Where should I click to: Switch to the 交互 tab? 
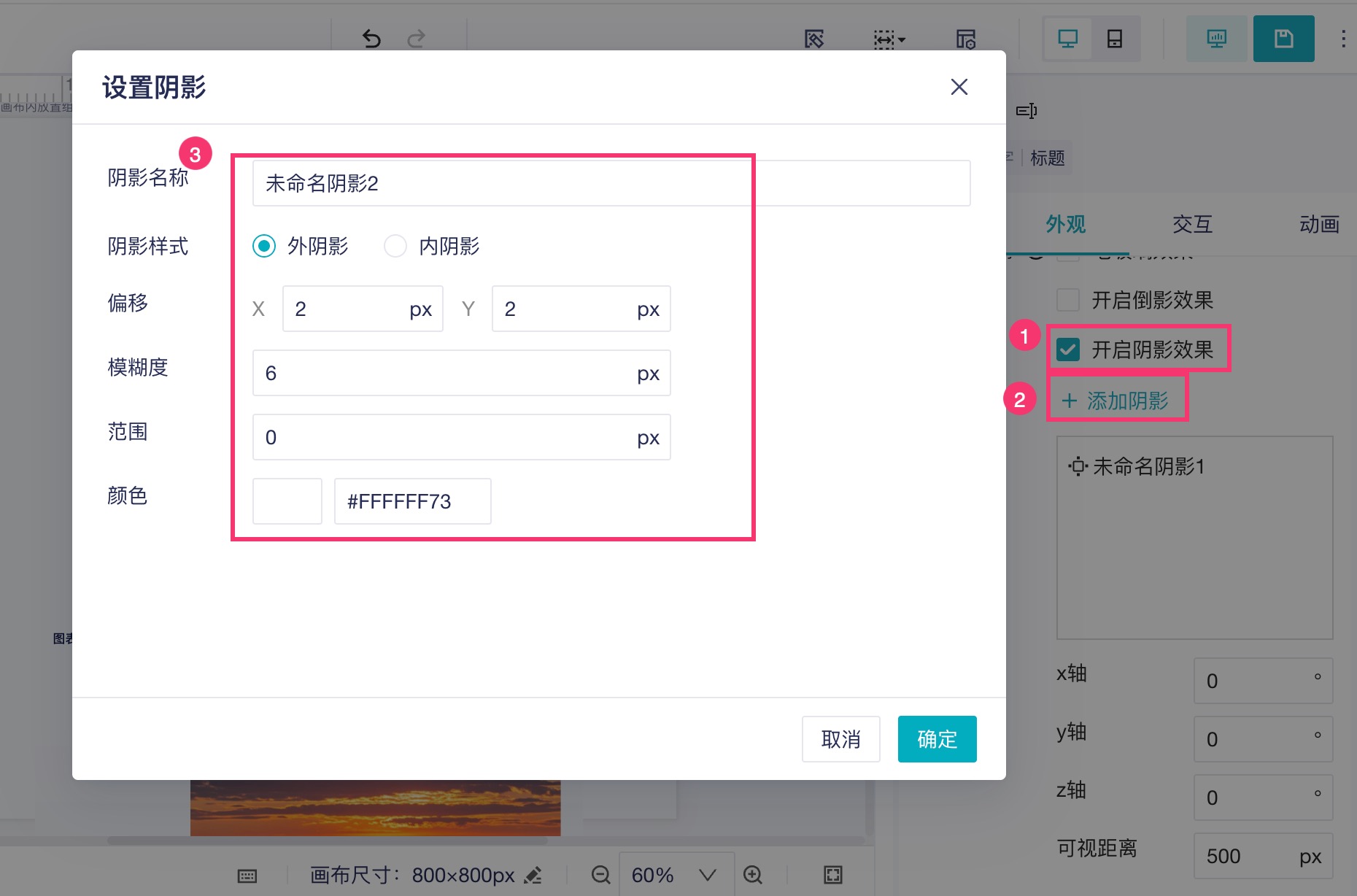1193,224
